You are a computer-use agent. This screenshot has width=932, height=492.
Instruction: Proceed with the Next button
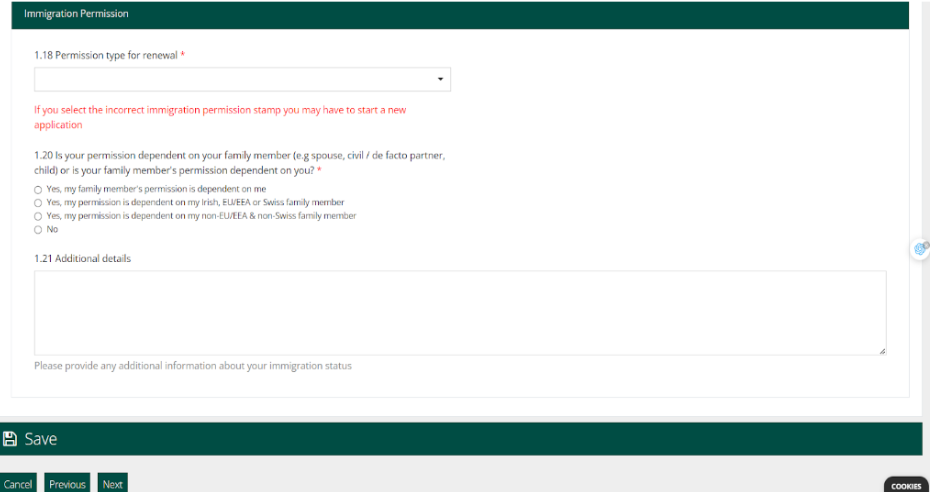[113, 484]
